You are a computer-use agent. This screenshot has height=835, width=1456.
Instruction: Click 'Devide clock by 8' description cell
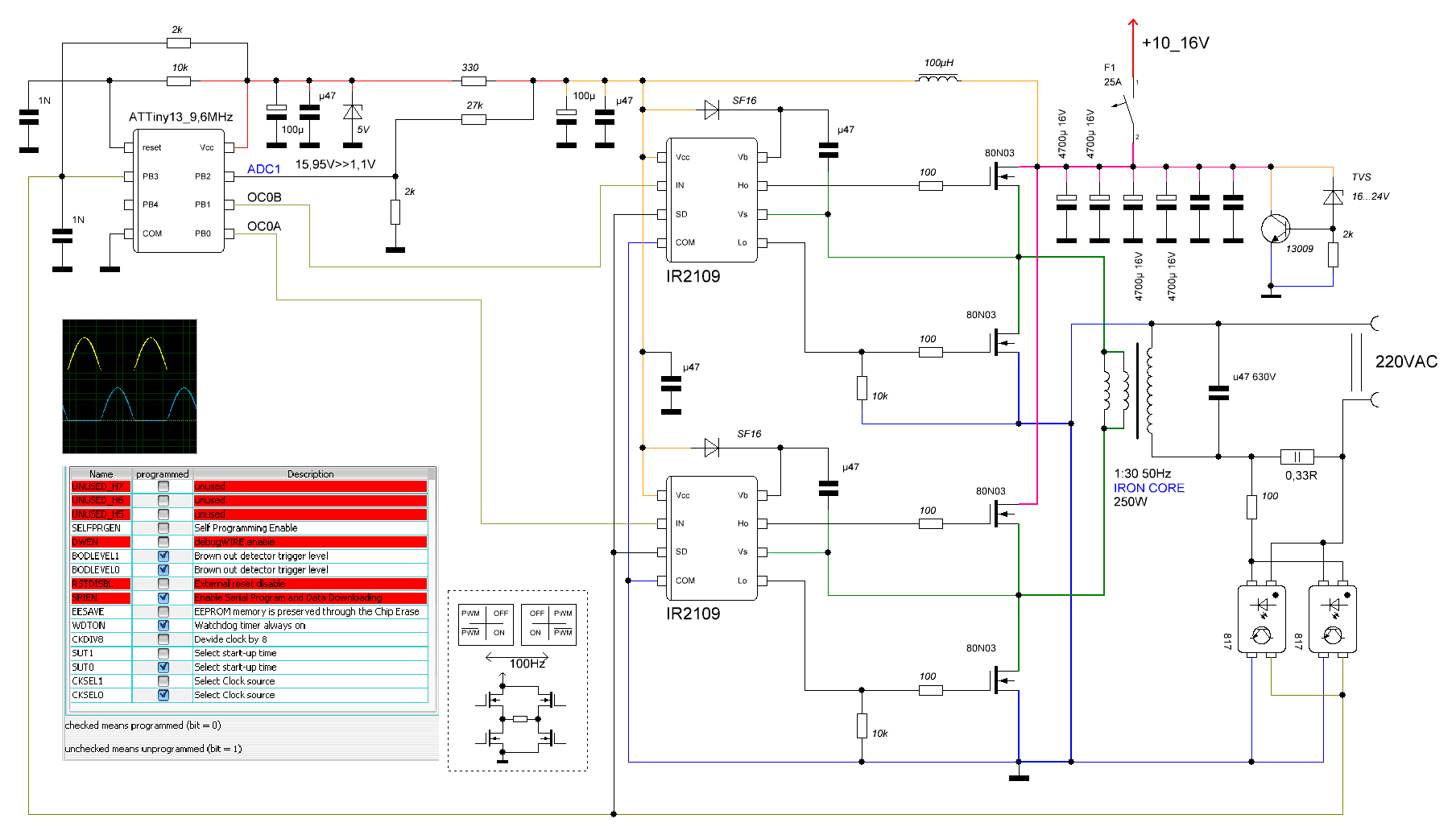[x=311, y=639]
